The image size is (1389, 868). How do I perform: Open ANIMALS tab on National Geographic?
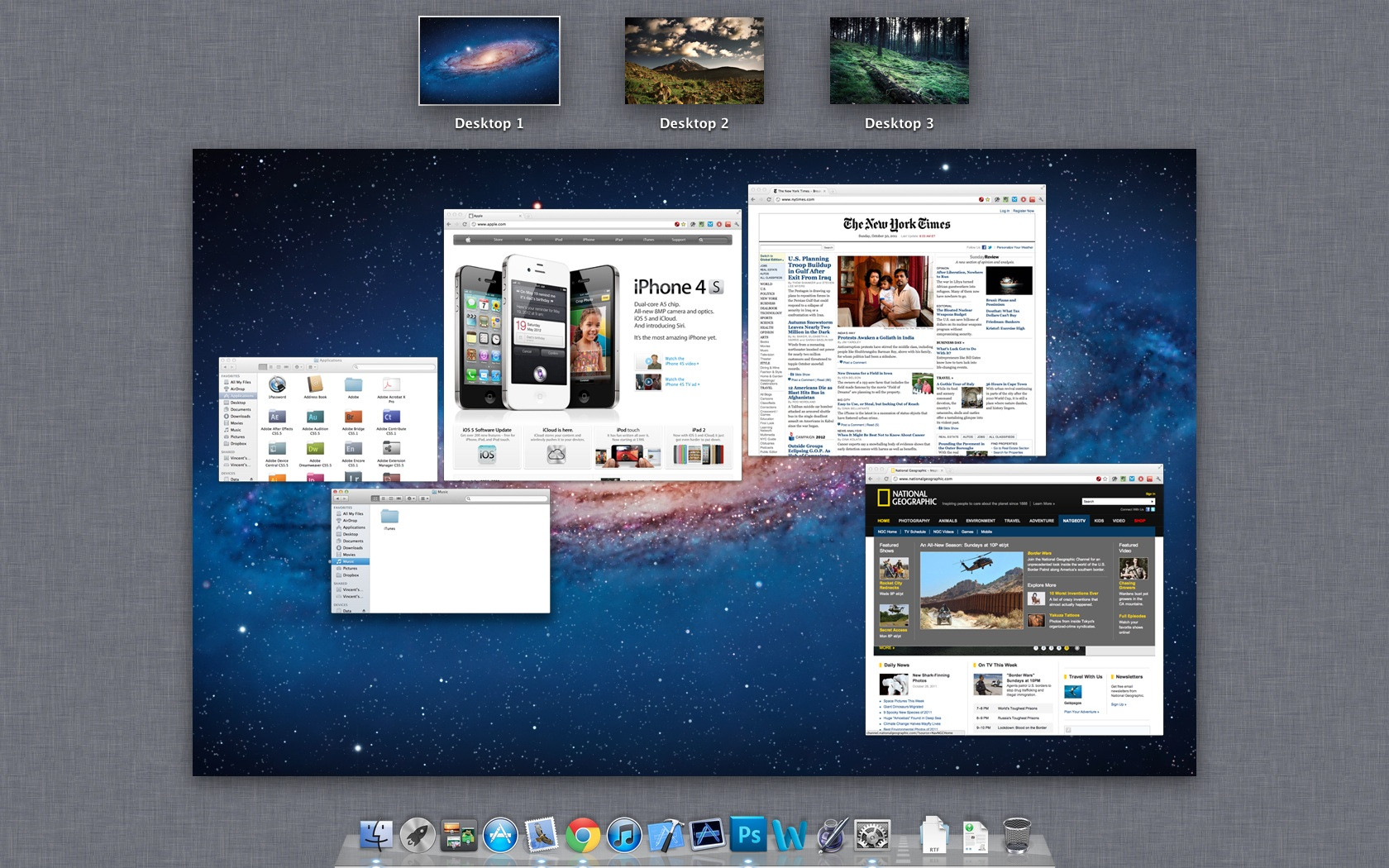pyautogui.click(x=947, y=521)
